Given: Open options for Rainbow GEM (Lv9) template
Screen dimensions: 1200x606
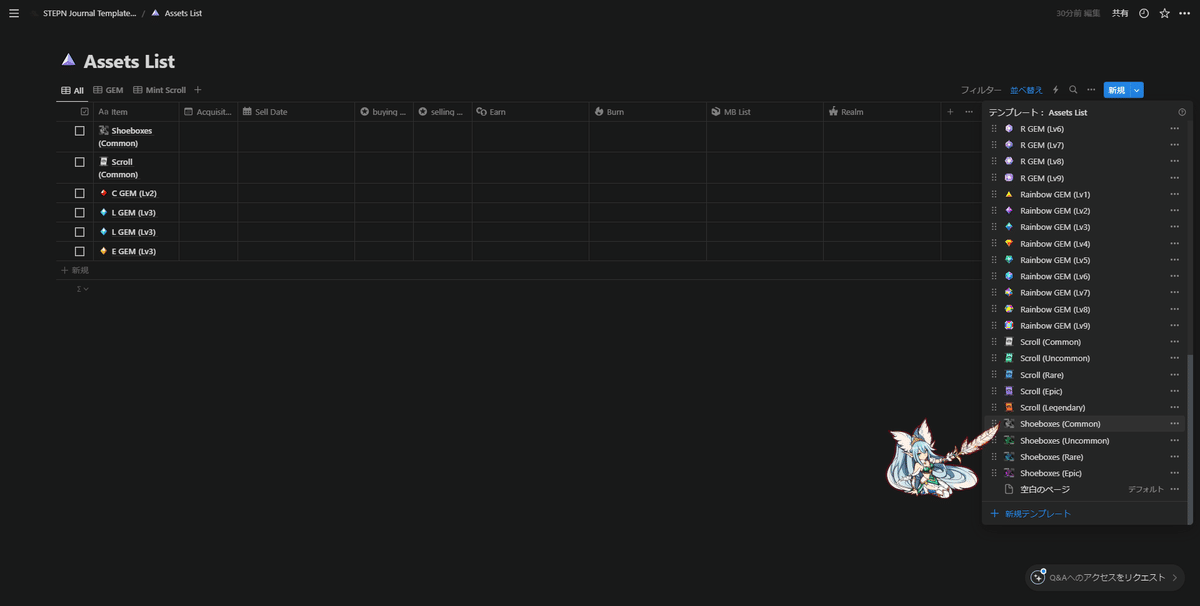Looking at the screenshot, I should (1175, 325).
